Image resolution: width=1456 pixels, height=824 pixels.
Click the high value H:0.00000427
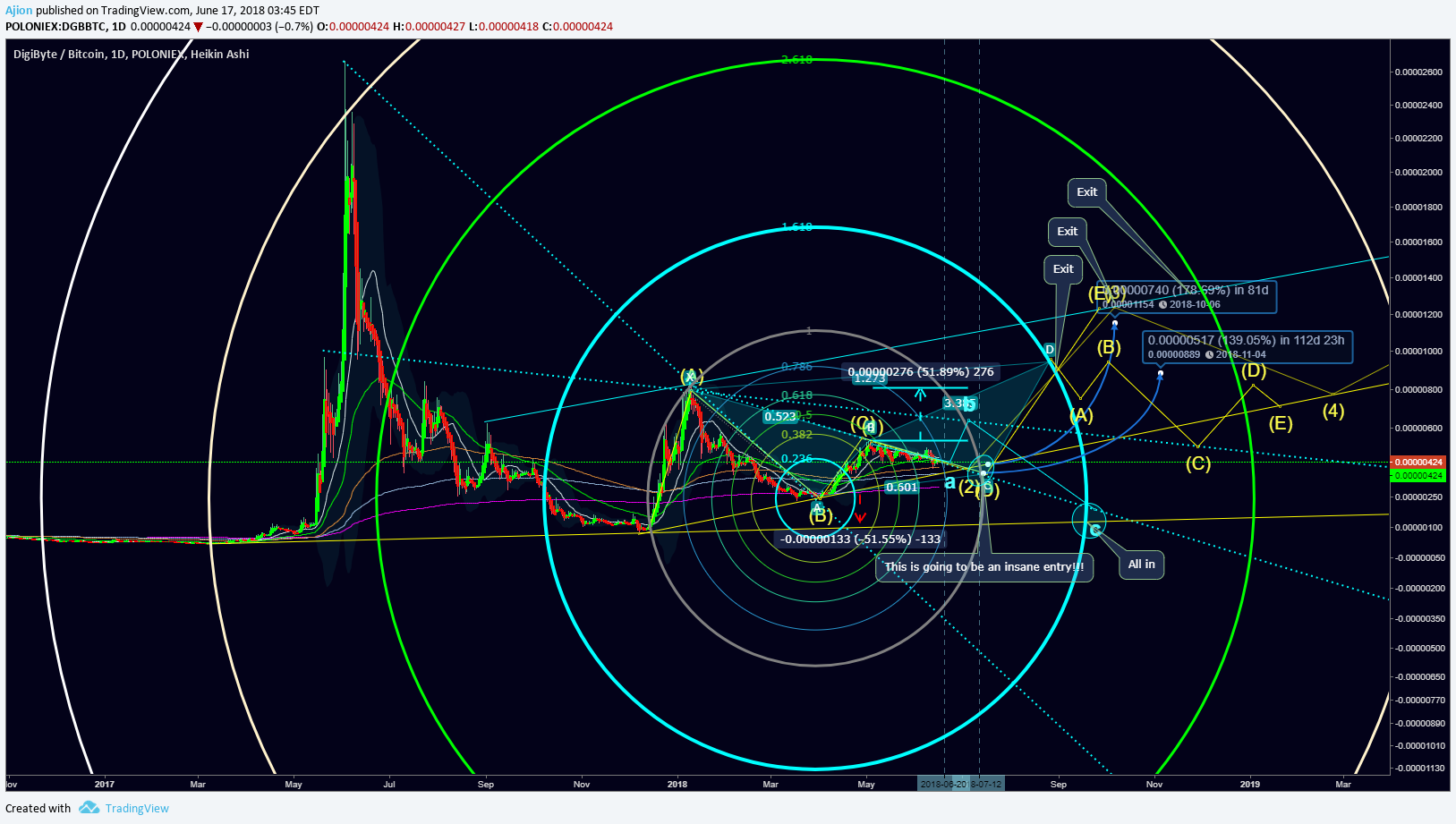430,27
